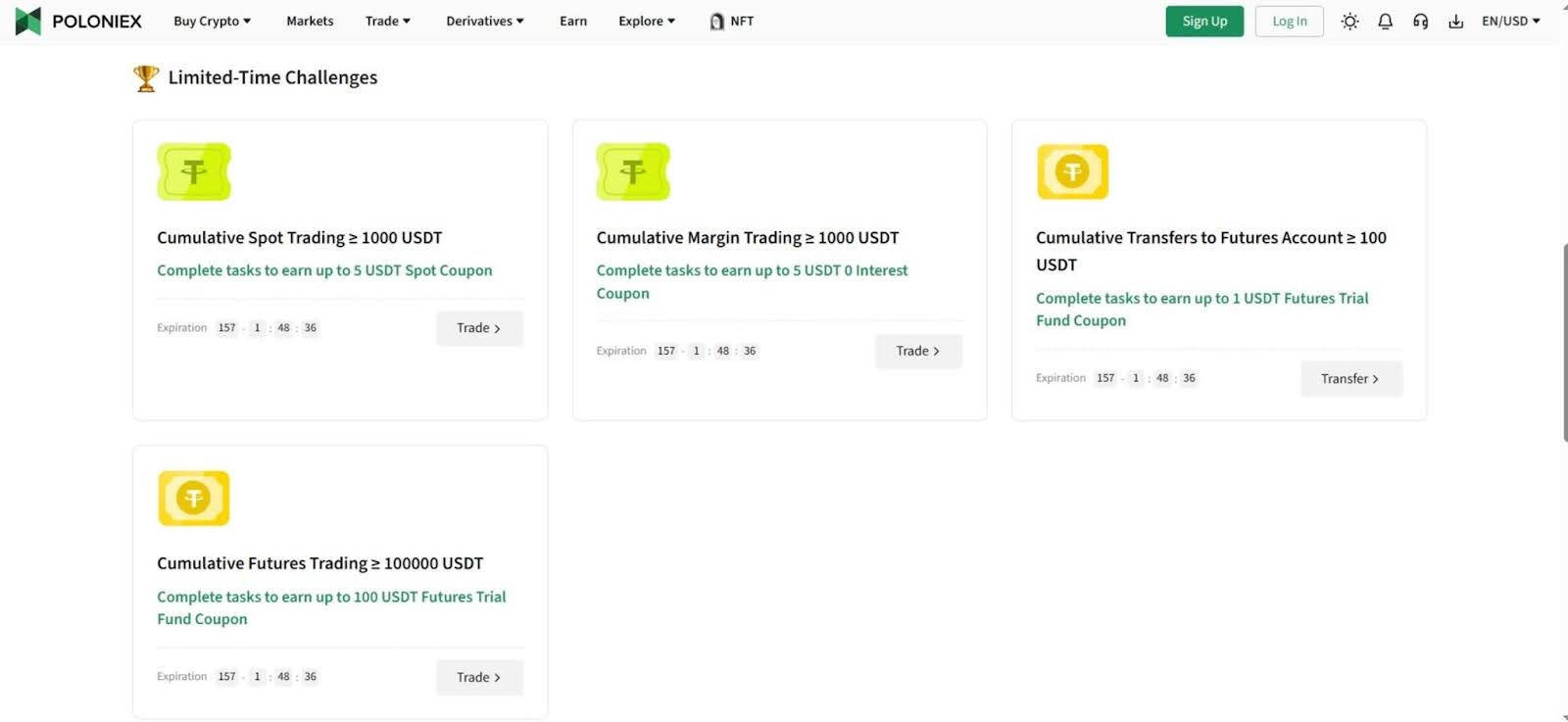Toggle light/dark theme sun icon
Image resolution: width=1568 pixels, height=722 pixels.
click(x=1349, y=21)
